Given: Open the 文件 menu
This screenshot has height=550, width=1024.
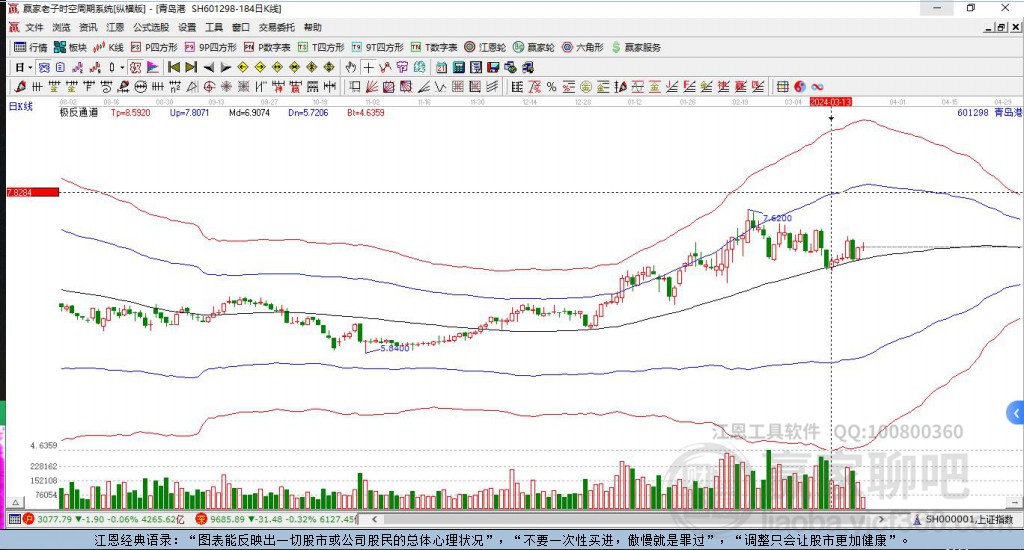Looking at the screenshot, I should [34, 27].
